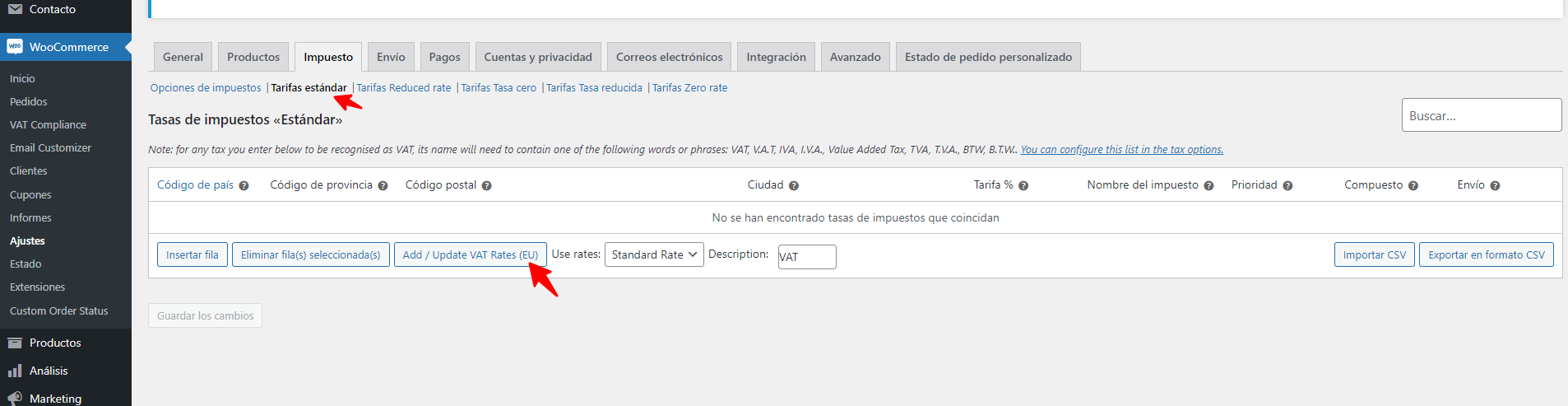
Task: Click help icon for Nombre del impuesto
Action: [x=1208, y=186]
